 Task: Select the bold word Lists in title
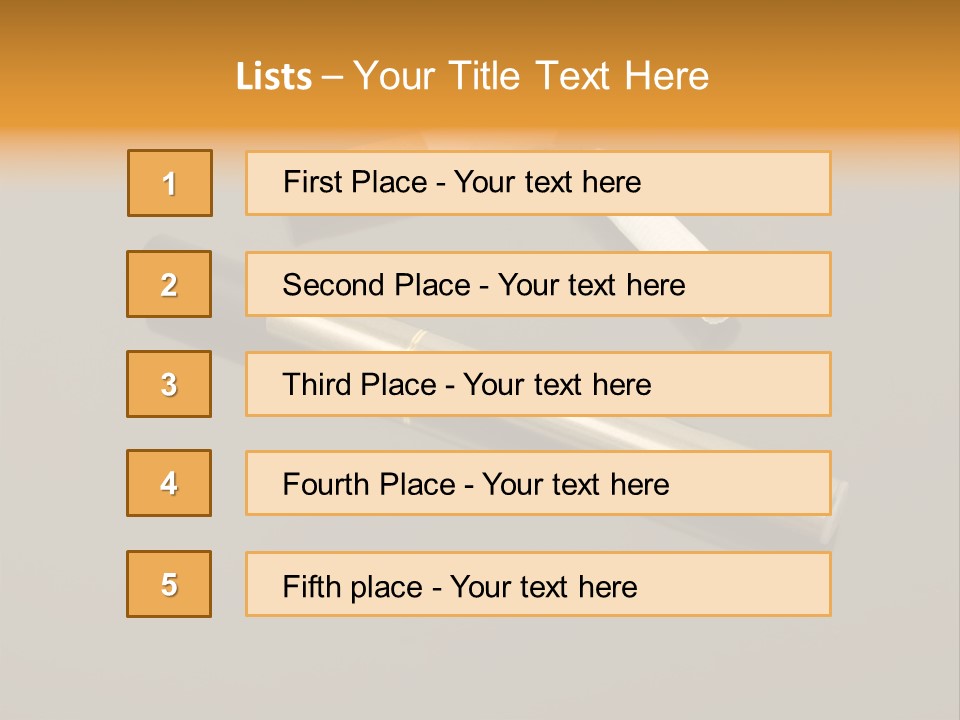274,76
